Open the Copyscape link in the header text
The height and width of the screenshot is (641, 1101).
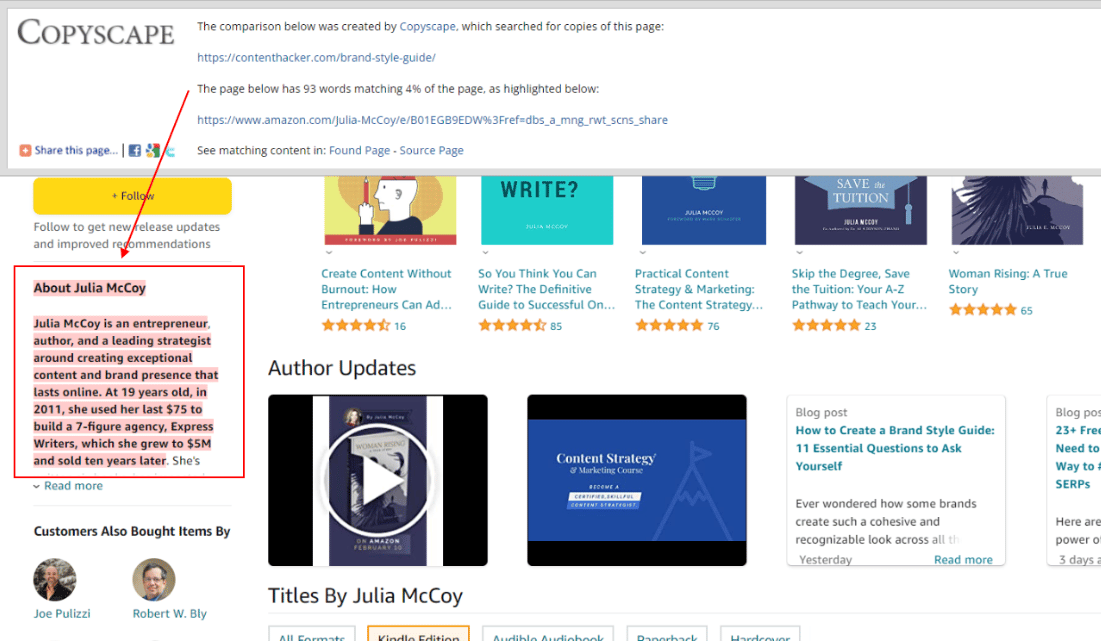pos(428,27)
